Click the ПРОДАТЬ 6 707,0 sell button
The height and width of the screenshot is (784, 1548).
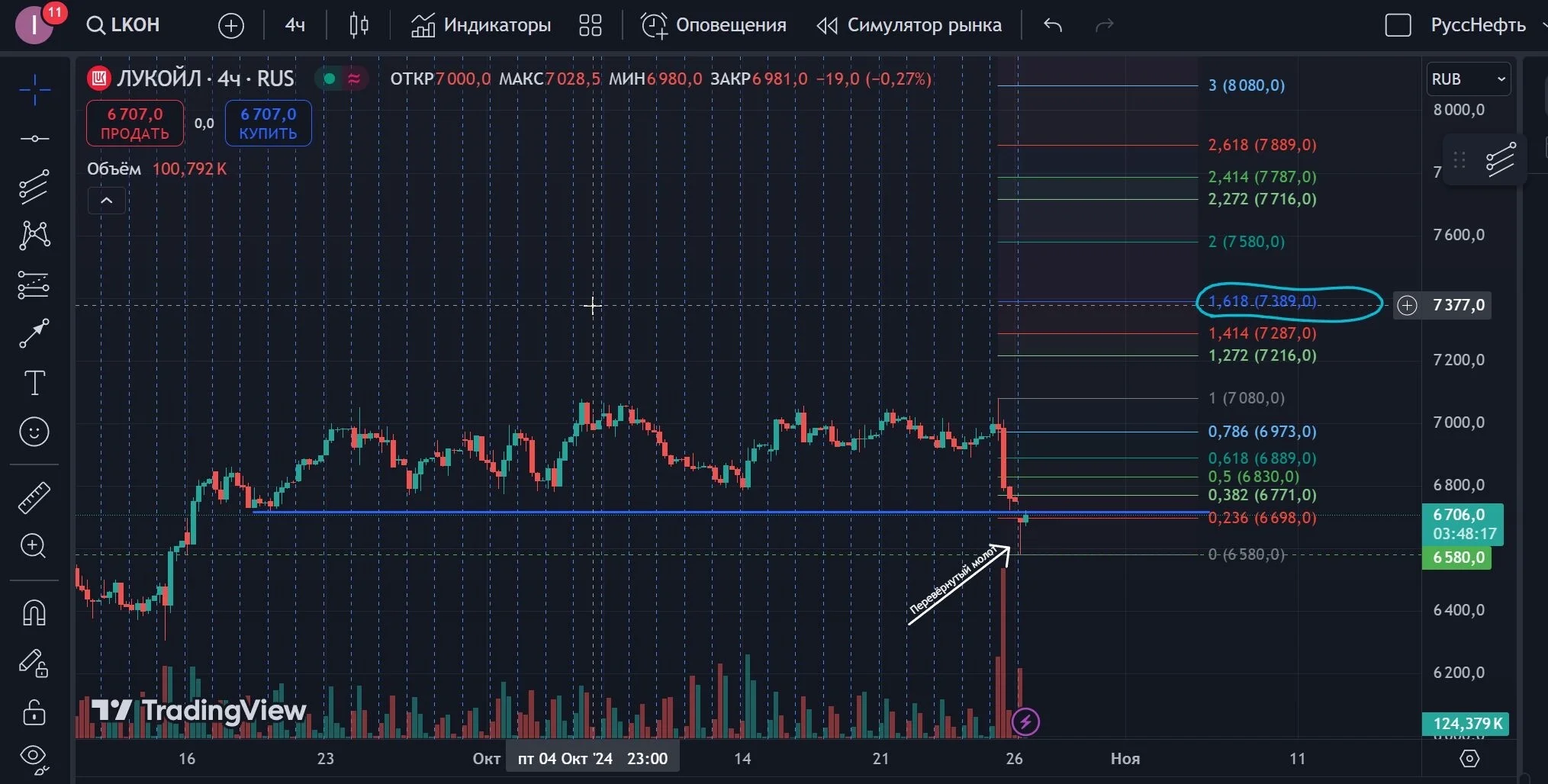[x=135, y=124]
